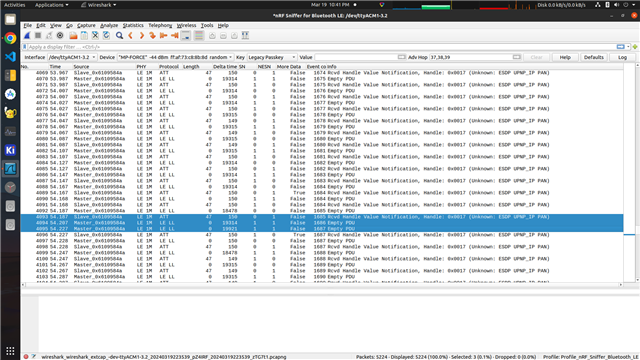Open capture file properties from the status bar

(x=33, y=357)
